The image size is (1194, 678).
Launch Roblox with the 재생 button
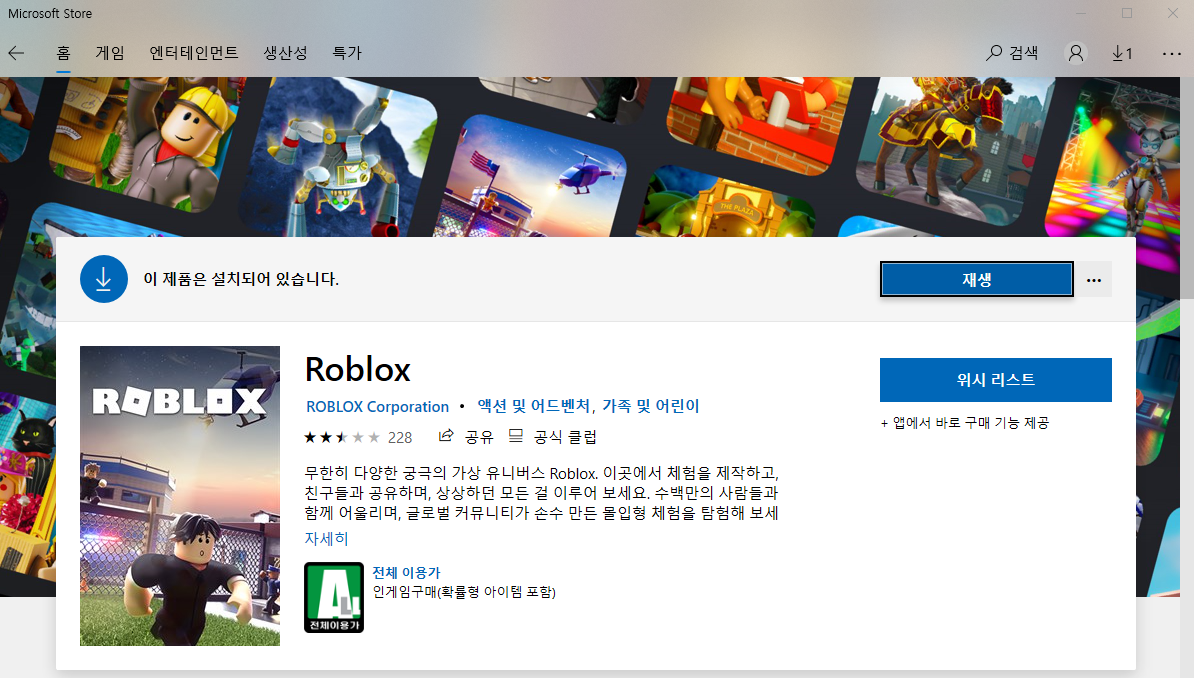(x=977, y=280)
